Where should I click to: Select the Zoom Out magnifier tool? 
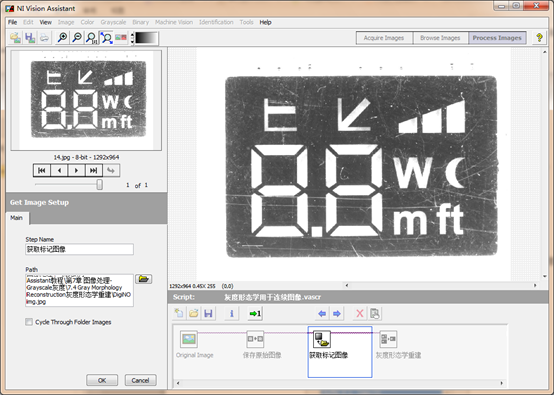coord(77,37)
